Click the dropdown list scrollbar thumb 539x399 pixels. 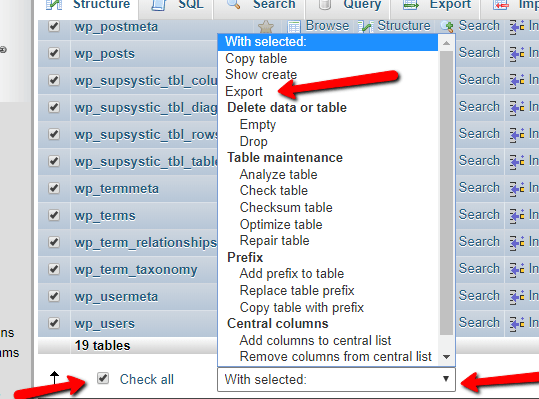[446, 193]
